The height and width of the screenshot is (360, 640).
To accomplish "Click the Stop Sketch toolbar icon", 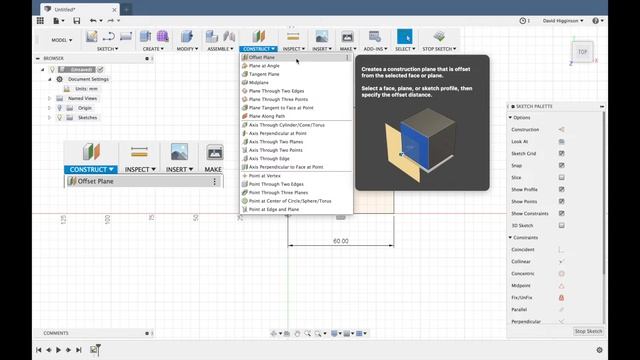I will click(x=439, y=37).
